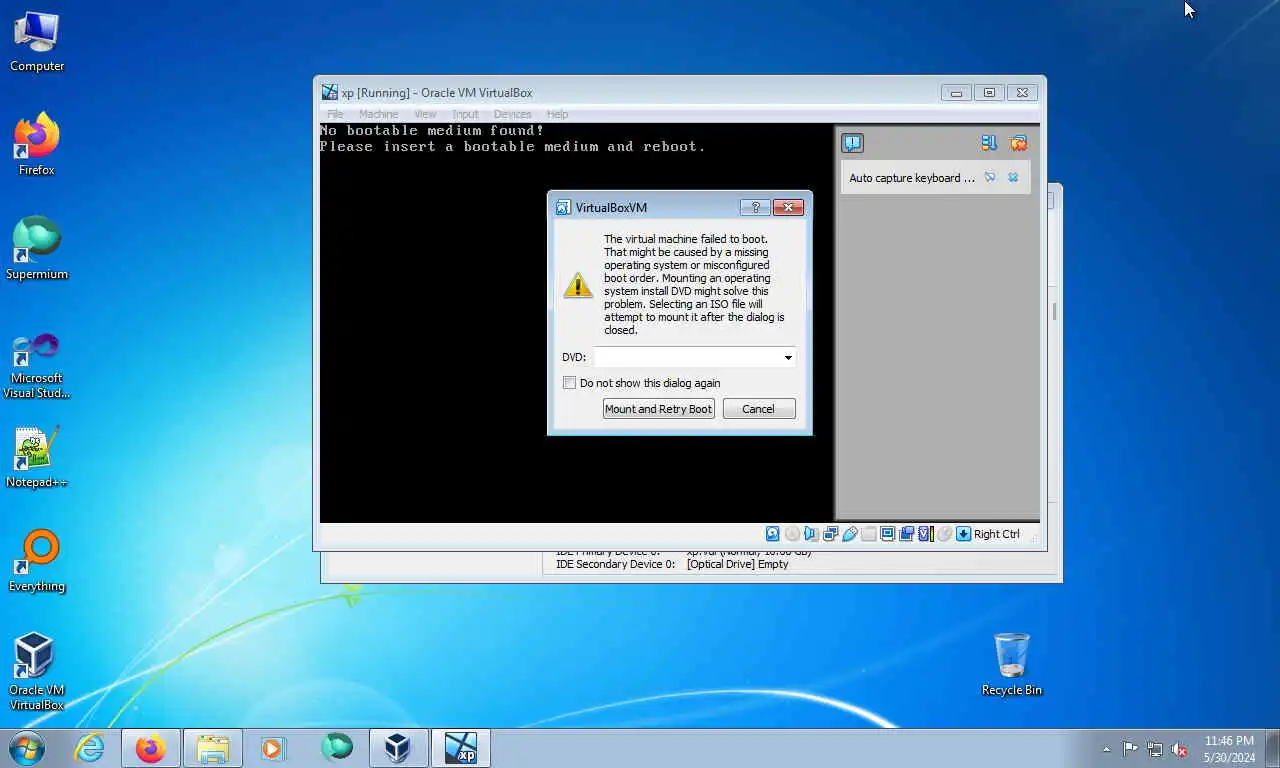1280x768 pixels.
Task: Open the Recycle Bin
Action: [x=1012, y=664]
